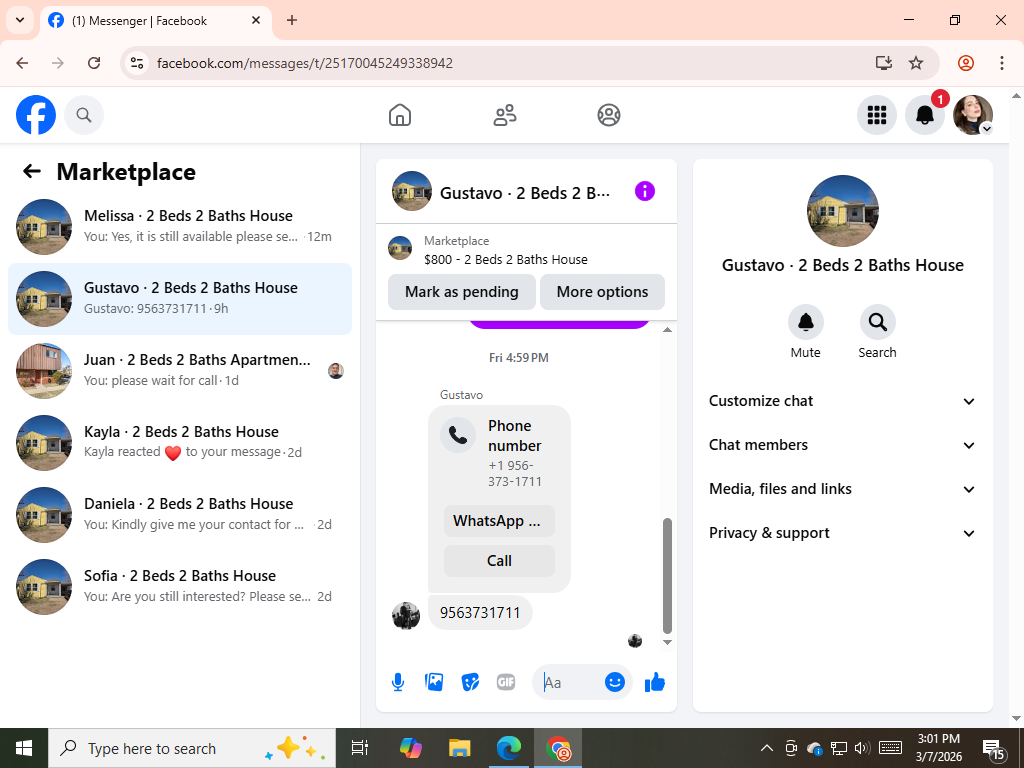Open the notifications bell with badge
This screenshot has width=1024, height=768.
(925, 115)
